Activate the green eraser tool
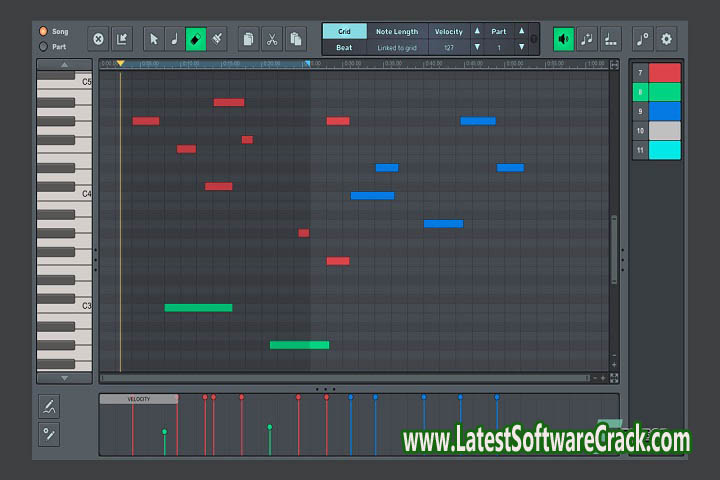The width and height of the screenshot is (720, 480). (x=196, y=39)
